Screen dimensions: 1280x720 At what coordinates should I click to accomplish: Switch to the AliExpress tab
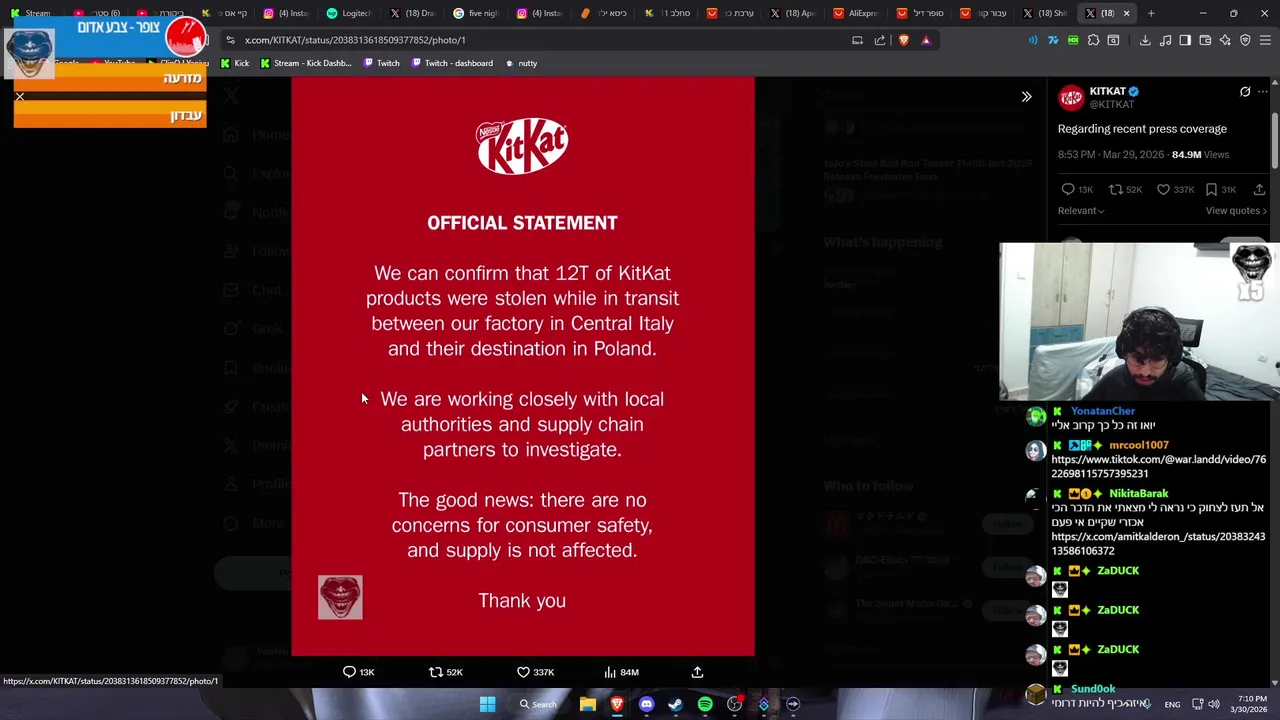pyautogui.click(x=855, y=13)
